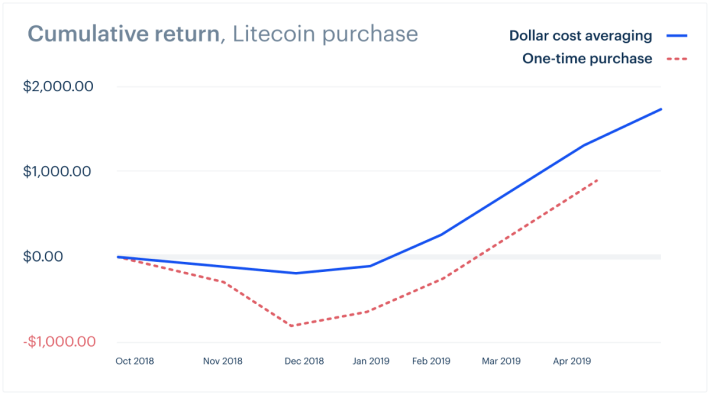This screenshot has width=710, height=395.
Task: Click the Oct 2018 x-axis label
Action: (x=134, y=361)
